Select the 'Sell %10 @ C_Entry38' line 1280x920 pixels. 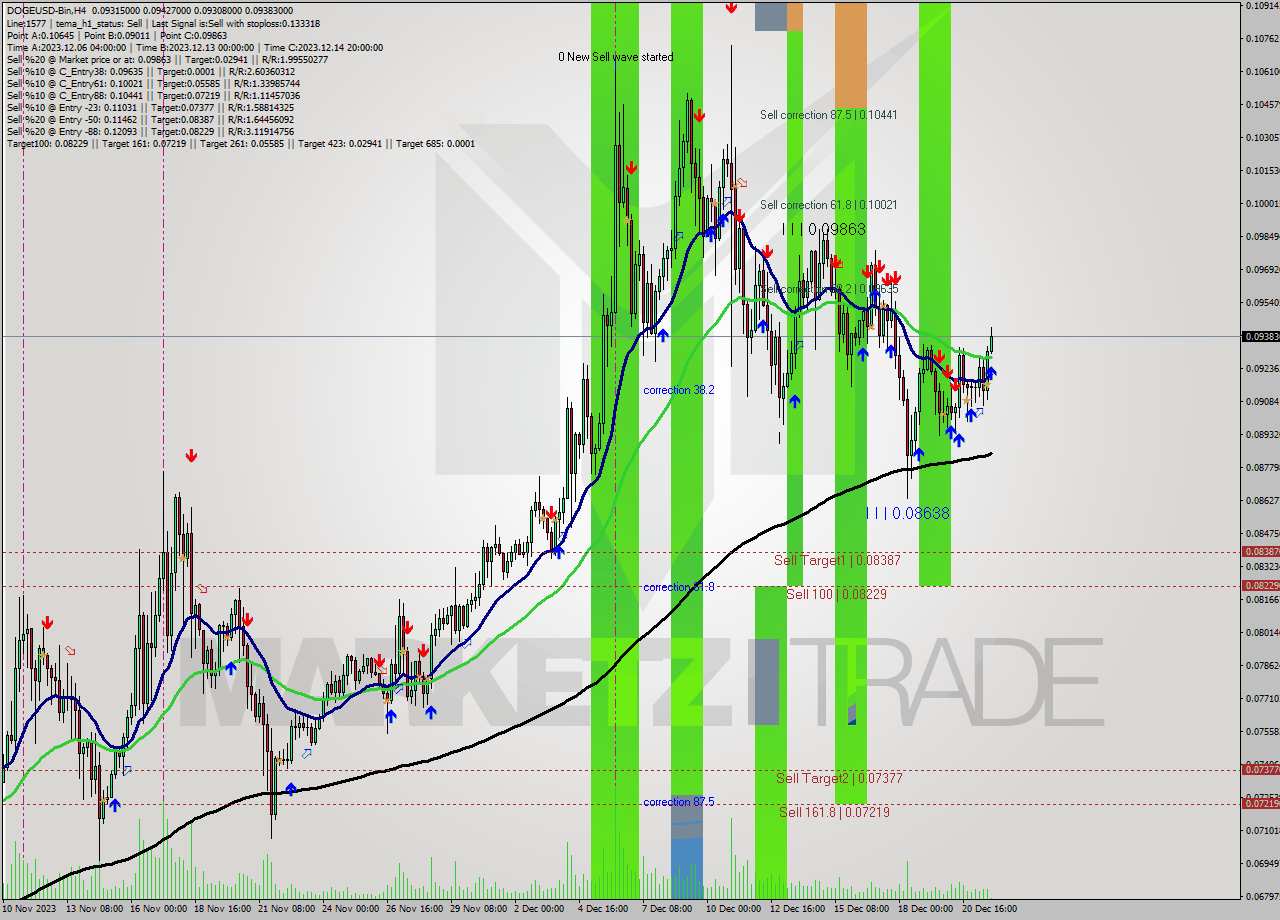(151, 71)
